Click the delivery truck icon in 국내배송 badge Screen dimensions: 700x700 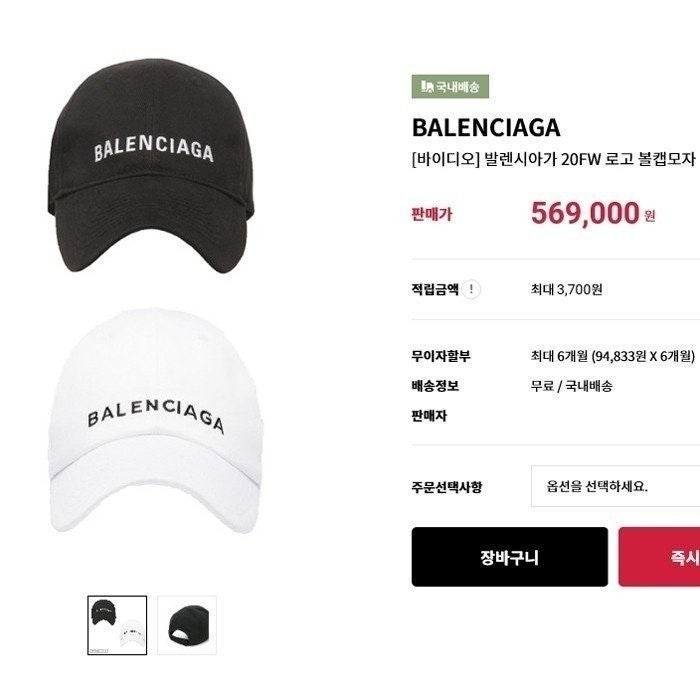[427, 86]
